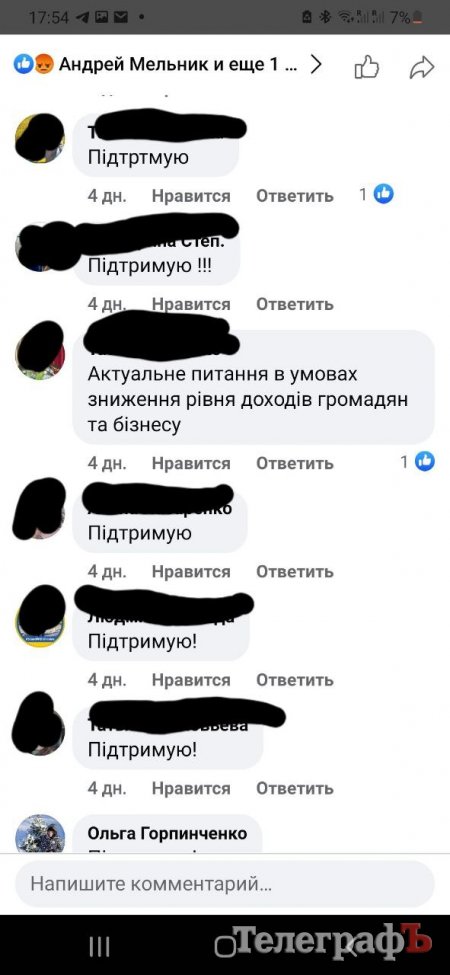Tap Android recent apps navigation button

pos(99,946)
